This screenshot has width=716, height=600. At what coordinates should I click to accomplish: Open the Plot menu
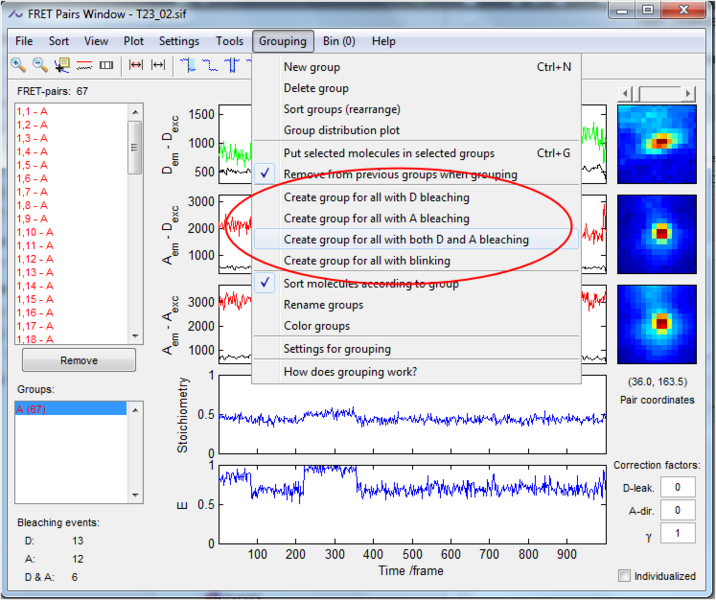point(133,41)
